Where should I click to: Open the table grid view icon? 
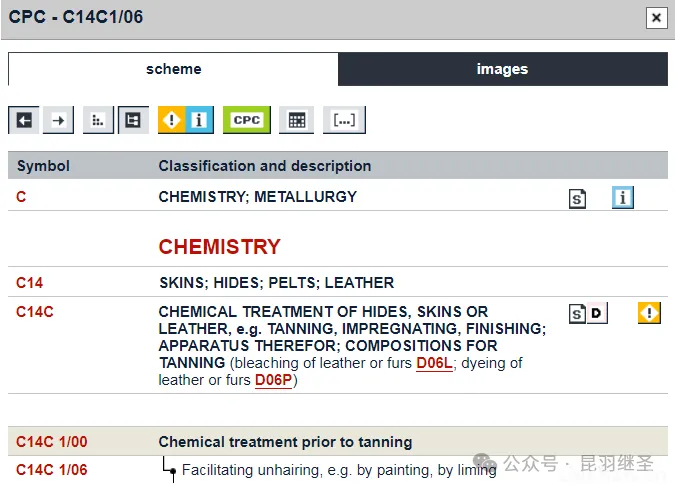pos(296,120)
